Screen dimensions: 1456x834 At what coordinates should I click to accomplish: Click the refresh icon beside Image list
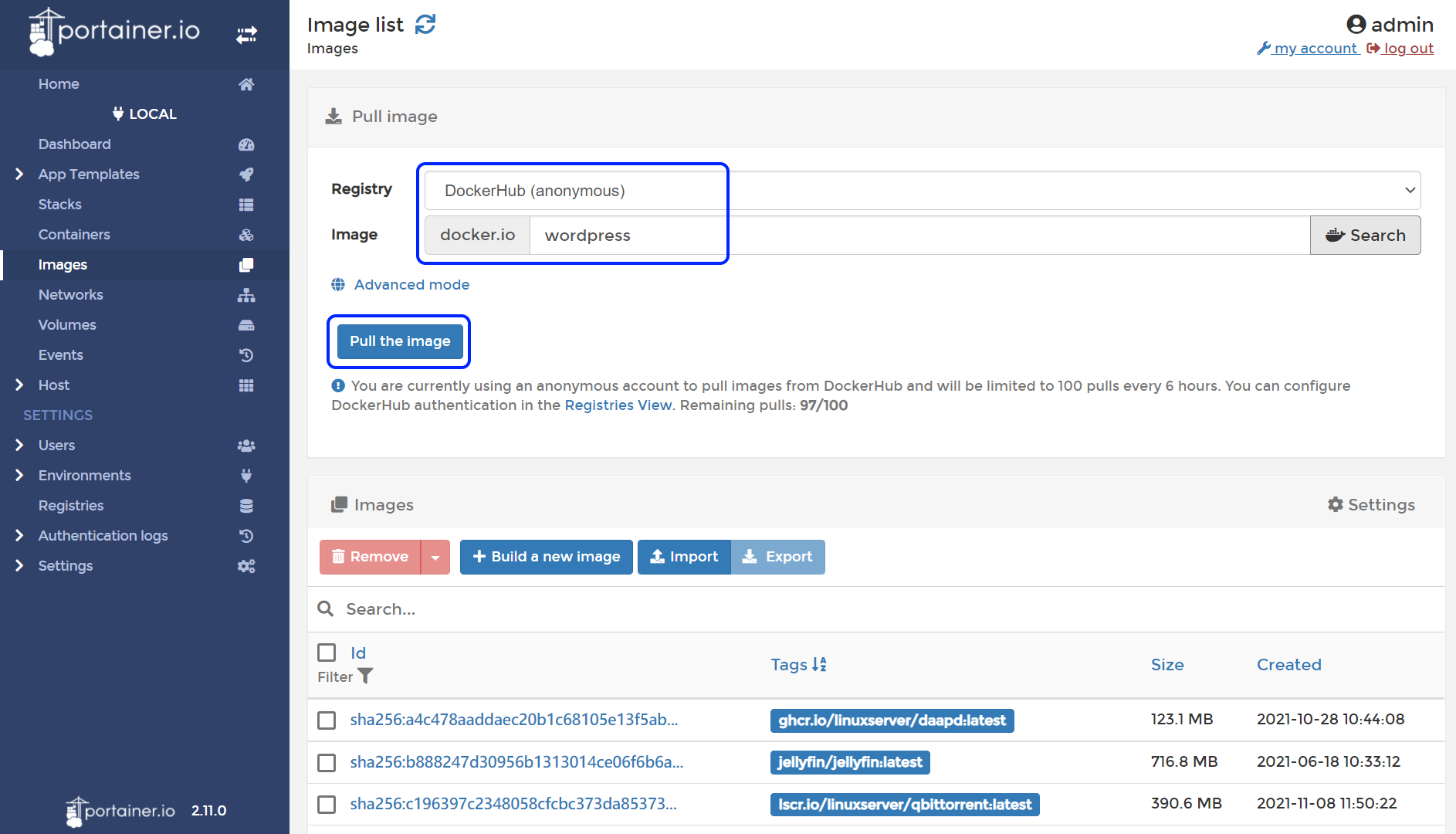pyautogui.click(x=425, y=25)
